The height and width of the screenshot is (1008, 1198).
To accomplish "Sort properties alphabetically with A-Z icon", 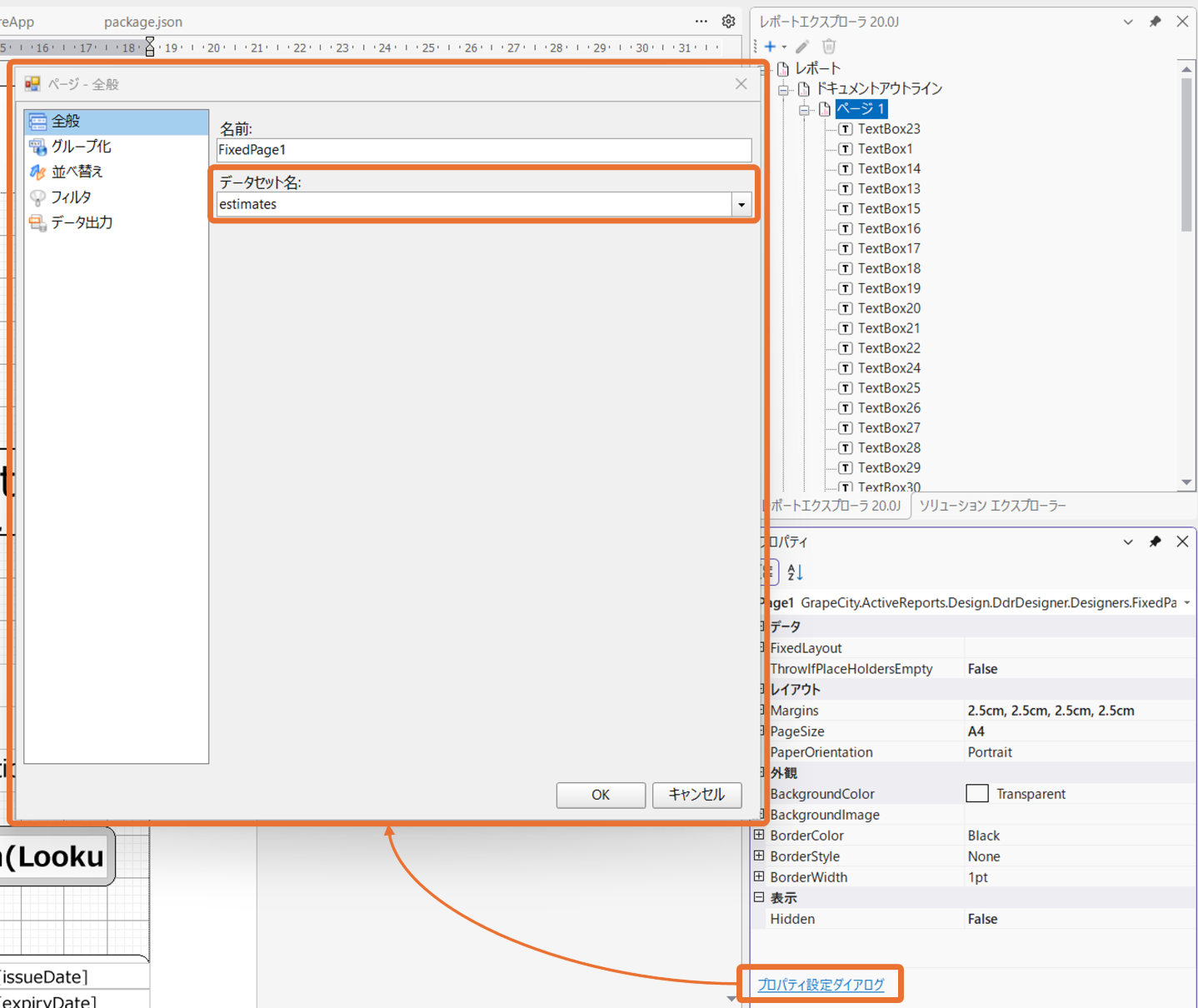I will (795, 572).
